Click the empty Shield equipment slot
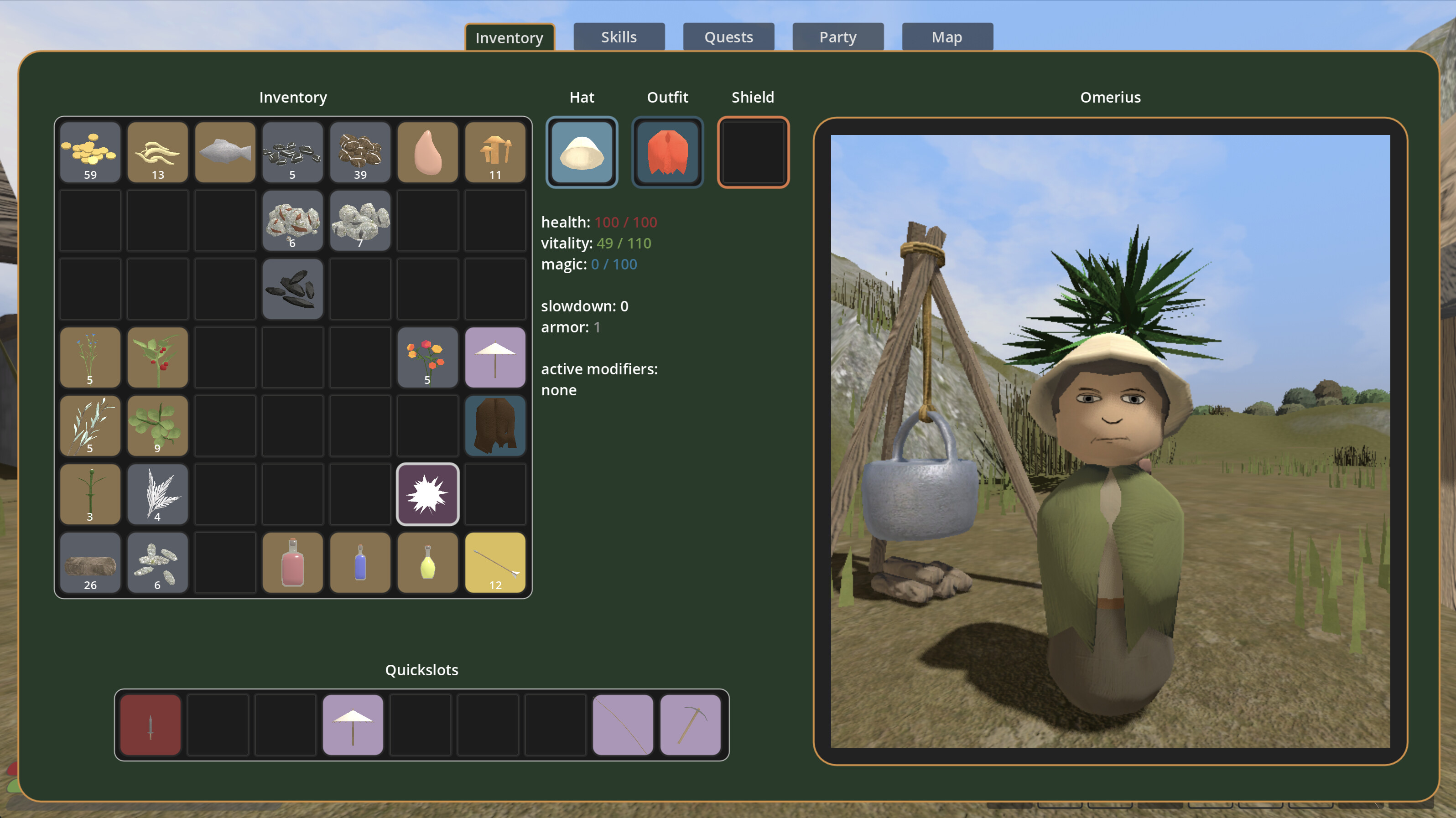The height and width of the screenshot is (818, 1456). point(752,151)
